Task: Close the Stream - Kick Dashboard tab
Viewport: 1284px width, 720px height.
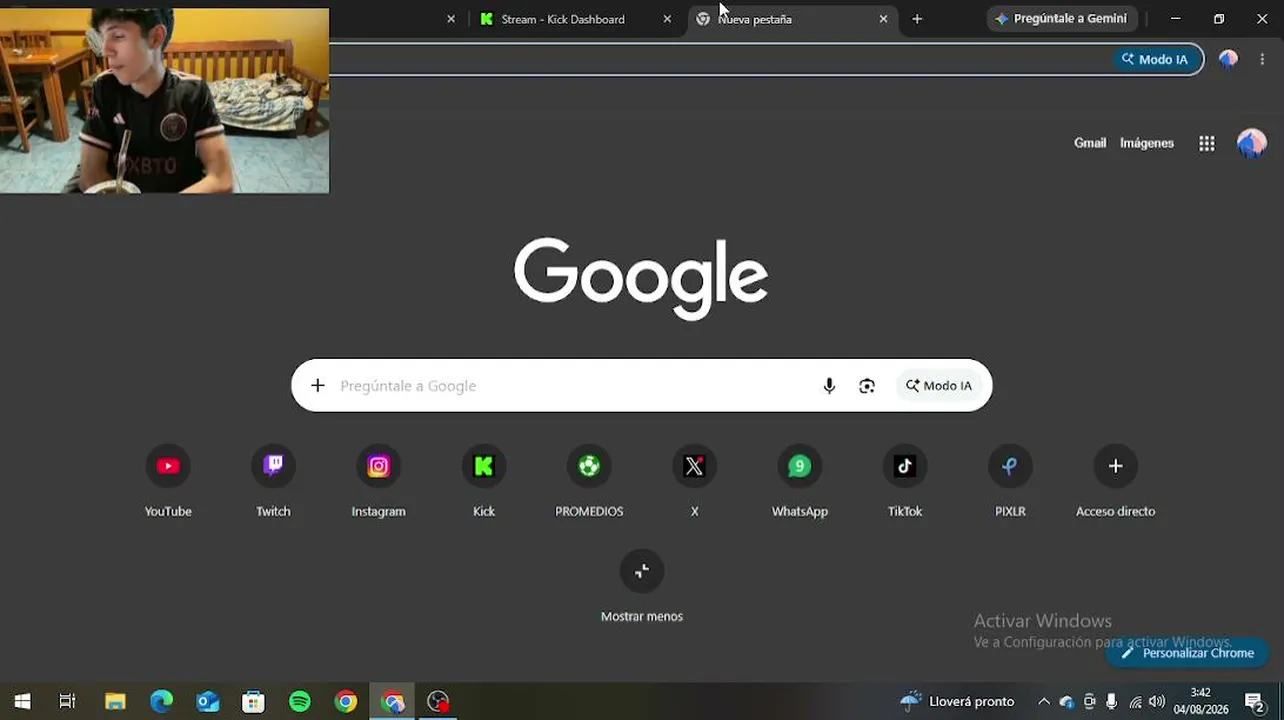Action: (x=667, y=19)
